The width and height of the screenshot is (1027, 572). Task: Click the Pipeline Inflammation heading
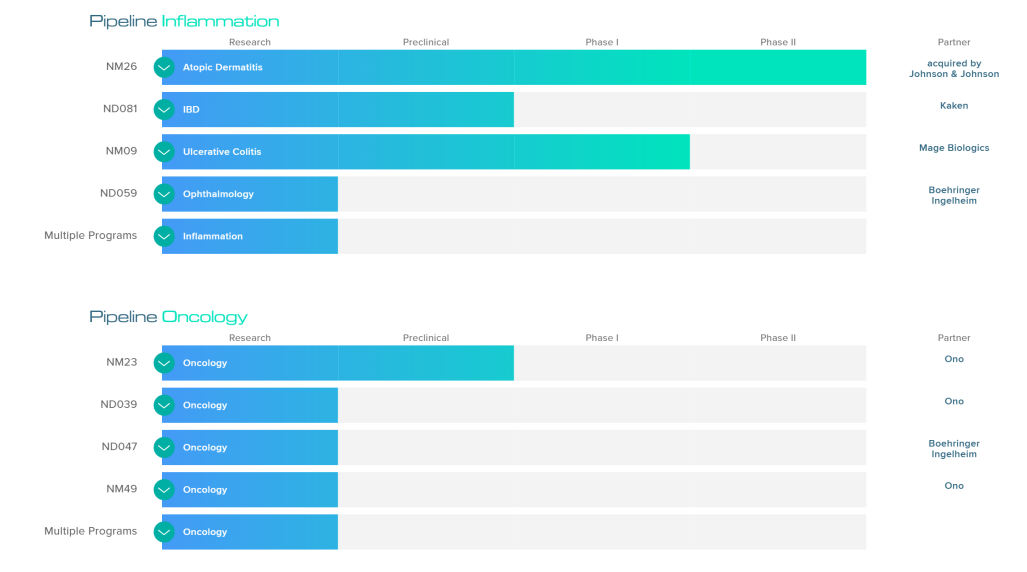point(184,21)
